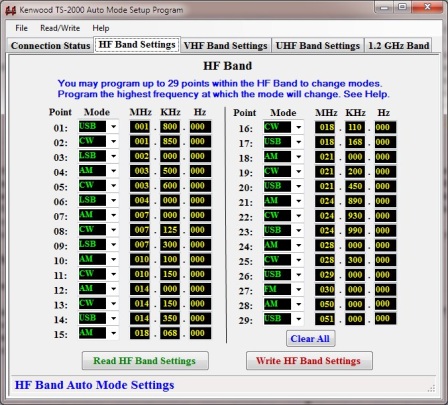448x405 pixels.
Task: Open Mode dropdown for point 01
Action: tap(113, 127)
